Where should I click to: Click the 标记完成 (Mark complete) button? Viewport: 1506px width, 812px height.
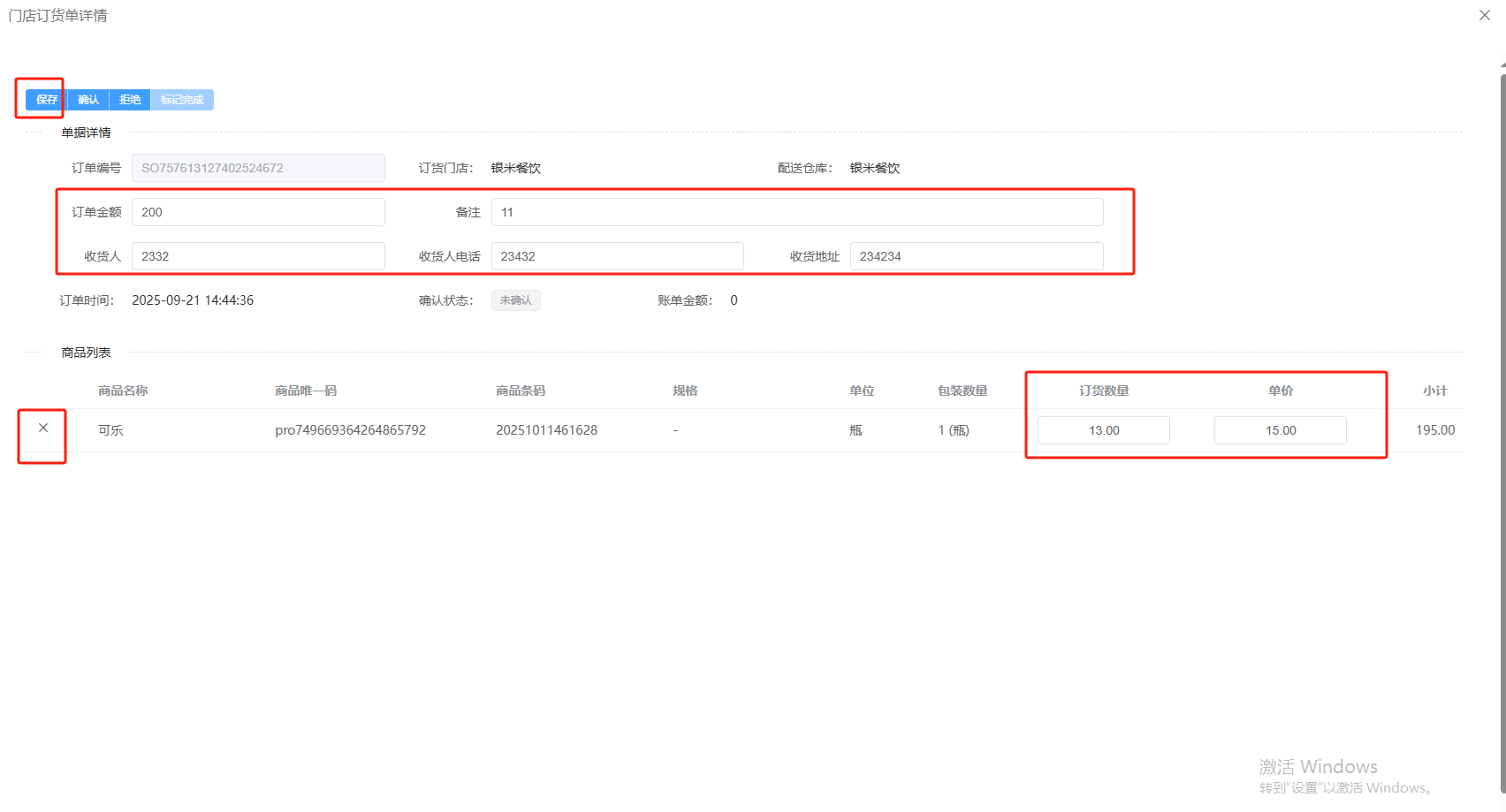point(182,100)
